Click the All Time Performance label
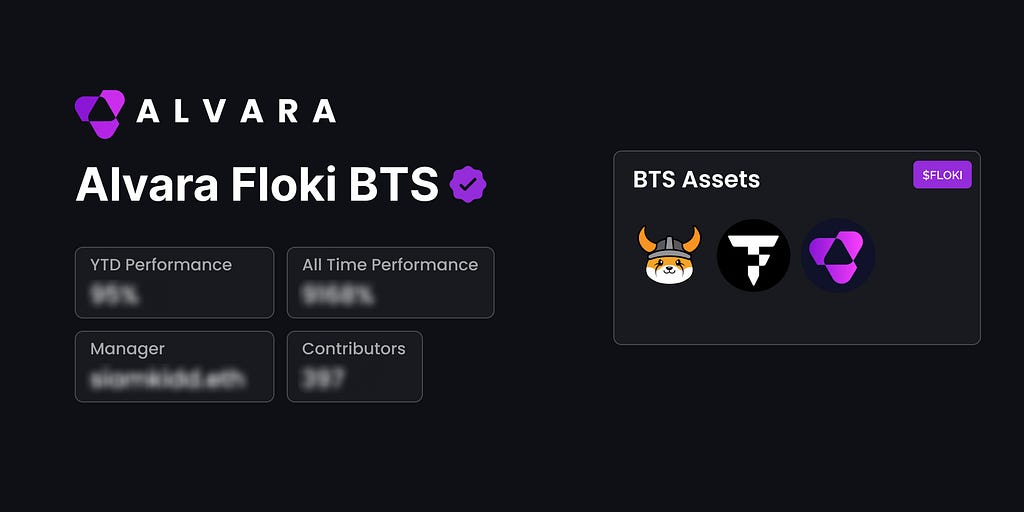 pos(390,264)
